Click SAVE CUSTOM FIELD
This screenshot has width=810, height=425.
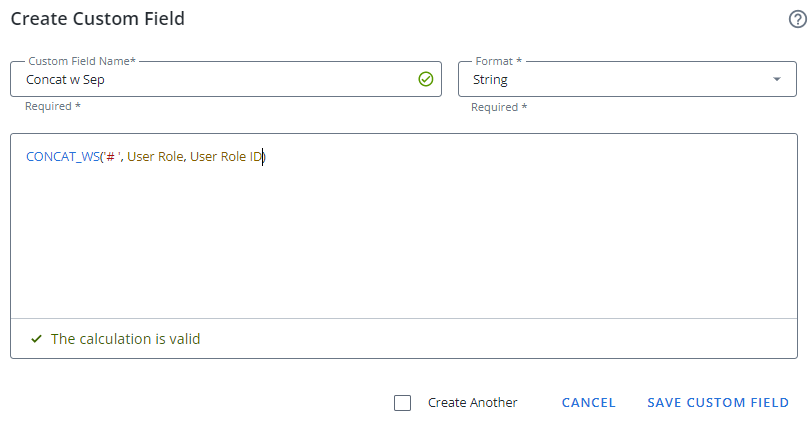[718, 403]
